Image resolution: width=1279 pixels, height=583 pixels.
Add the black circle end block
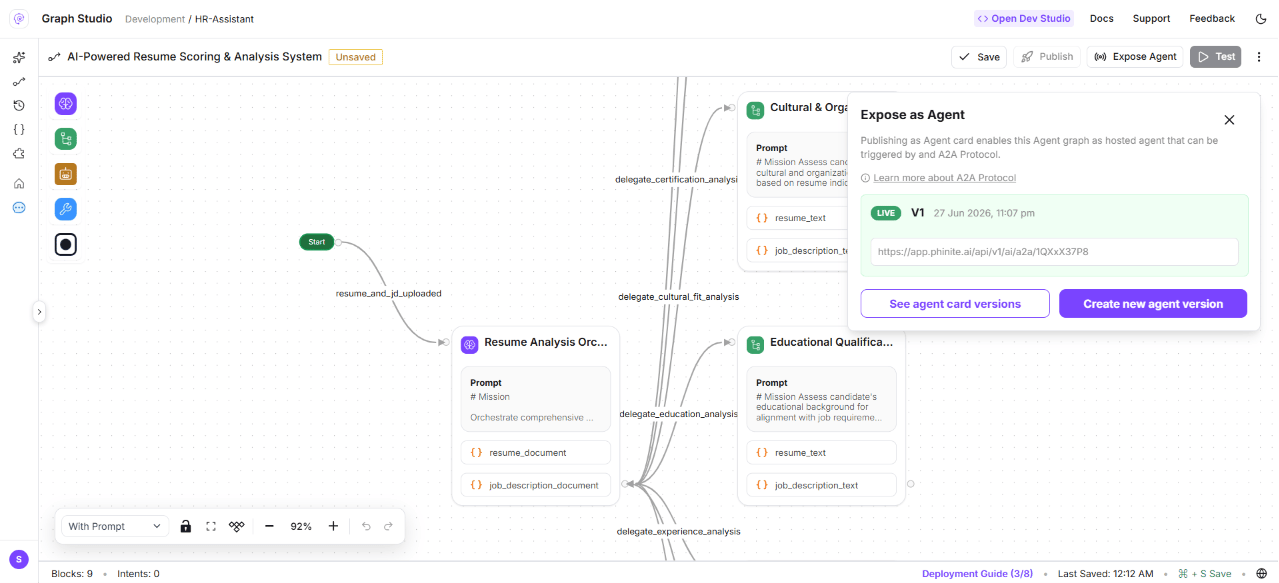coord(66,244)
